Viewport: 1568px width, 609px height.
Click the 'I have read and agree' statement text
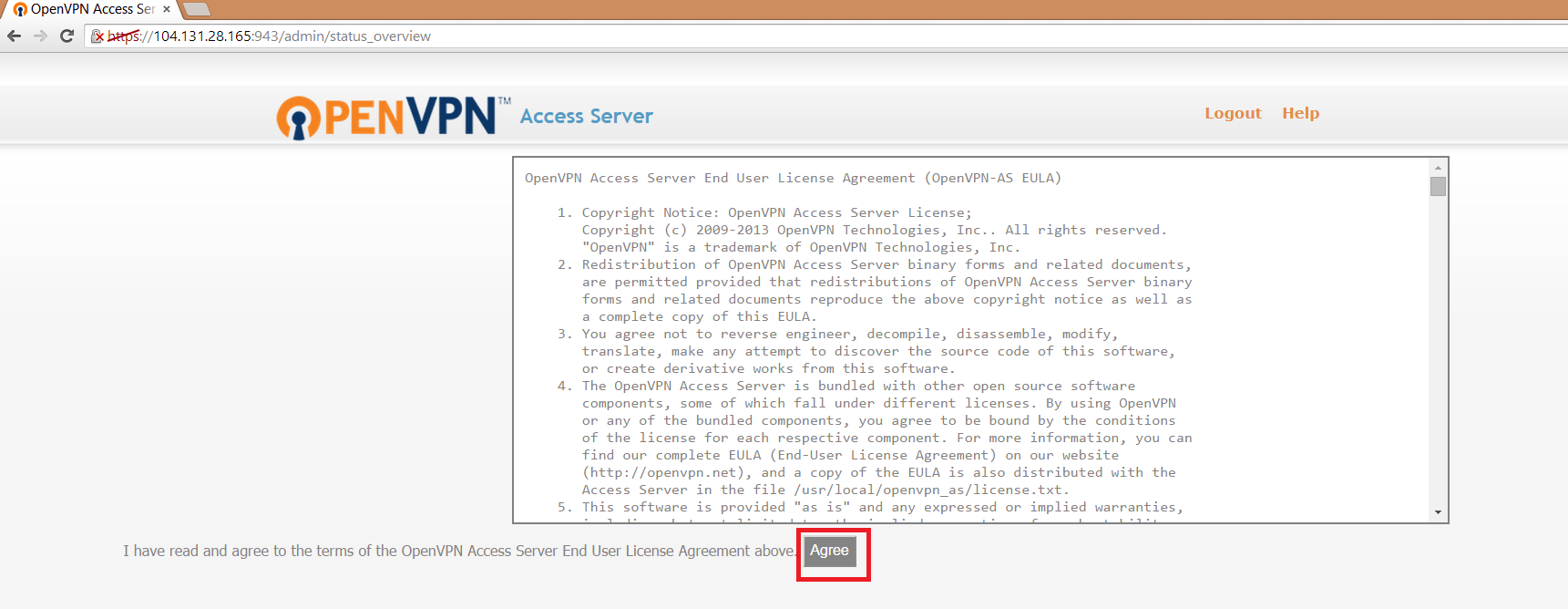coord(459,551)
